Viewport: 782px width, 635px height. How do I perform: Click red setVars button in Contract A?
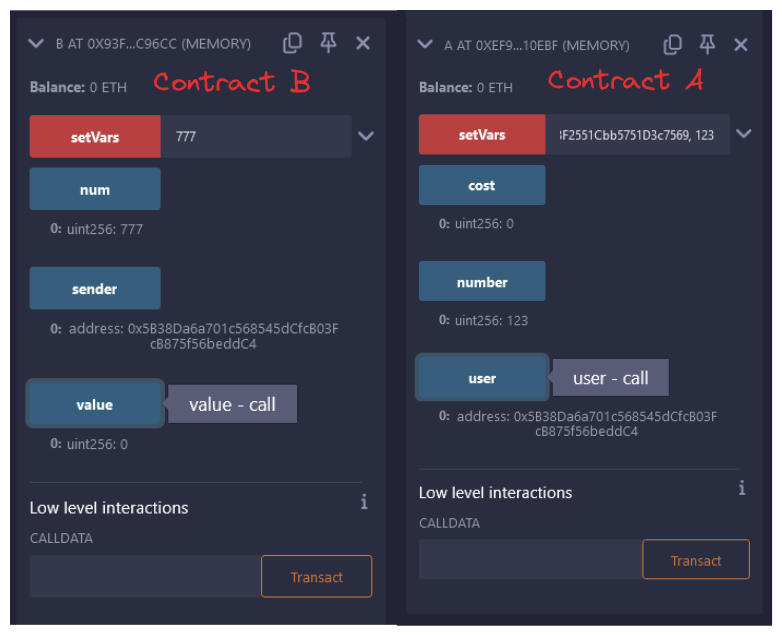482,135
